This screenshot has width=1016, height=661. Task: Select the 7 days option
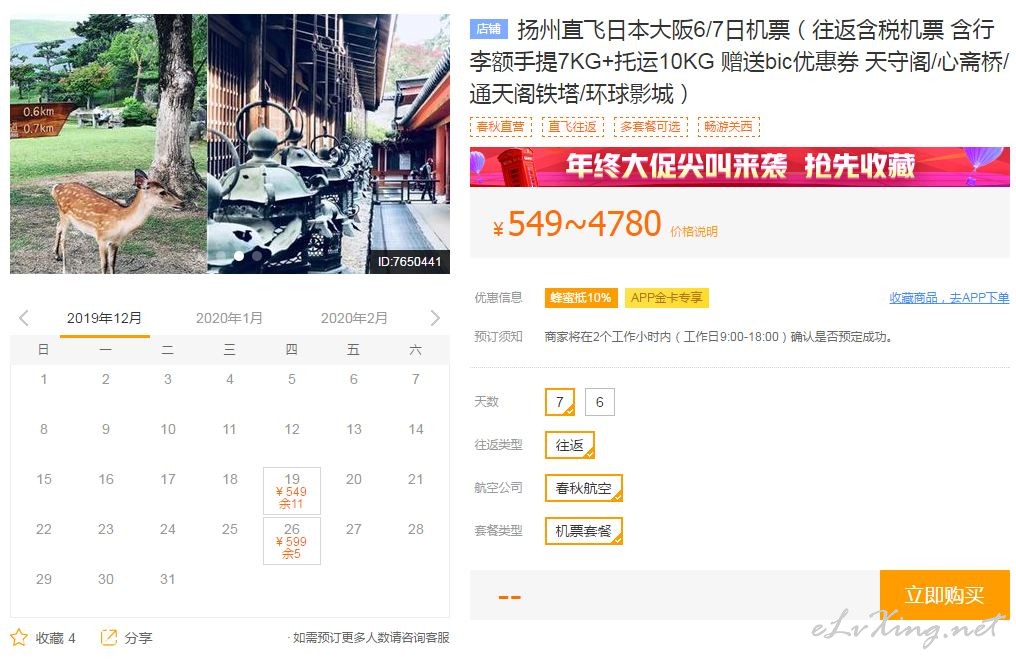pos(560,402)
